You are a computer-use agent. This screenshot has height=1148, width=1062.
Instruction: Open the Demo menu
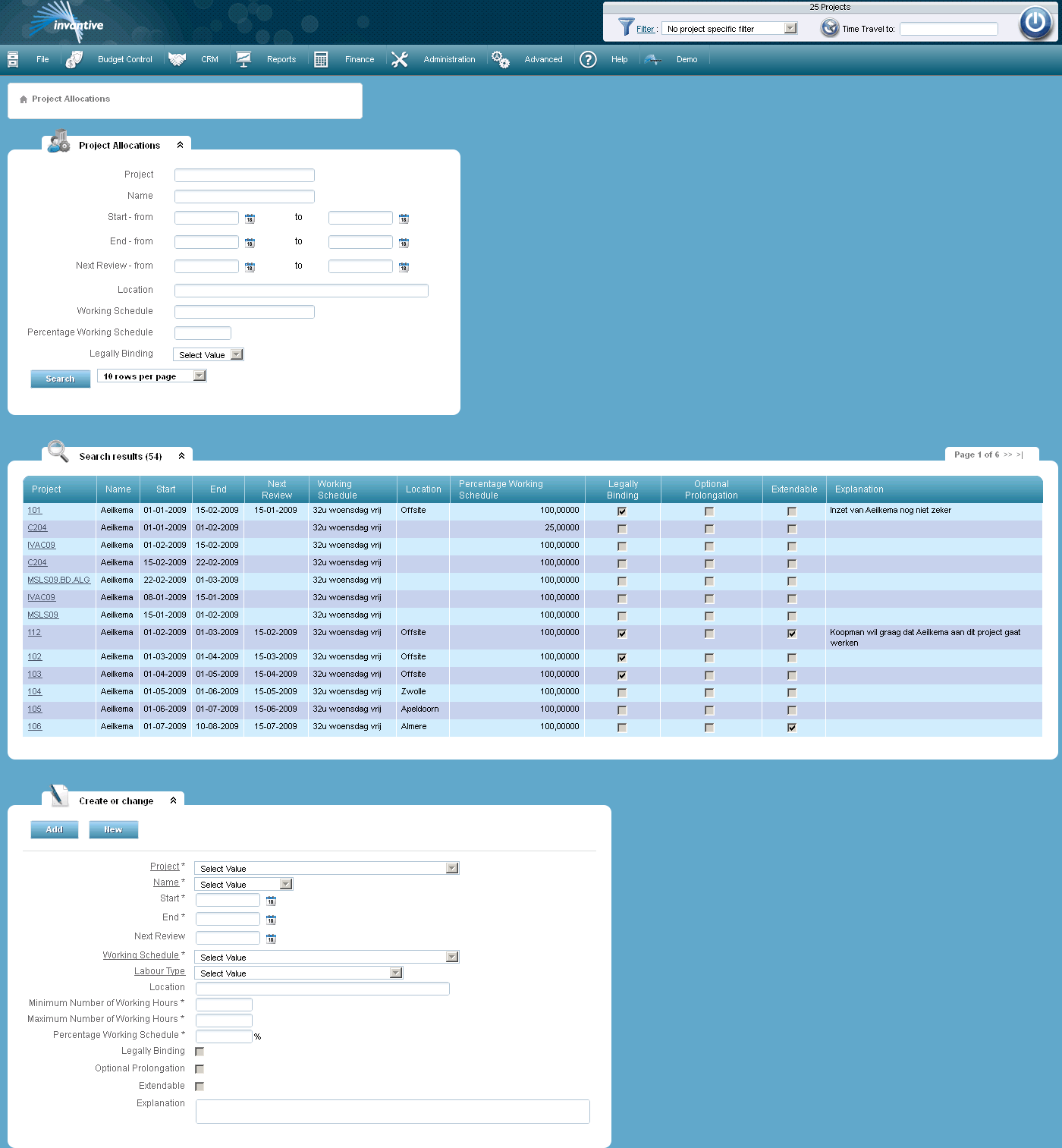[x=687, y=59]
